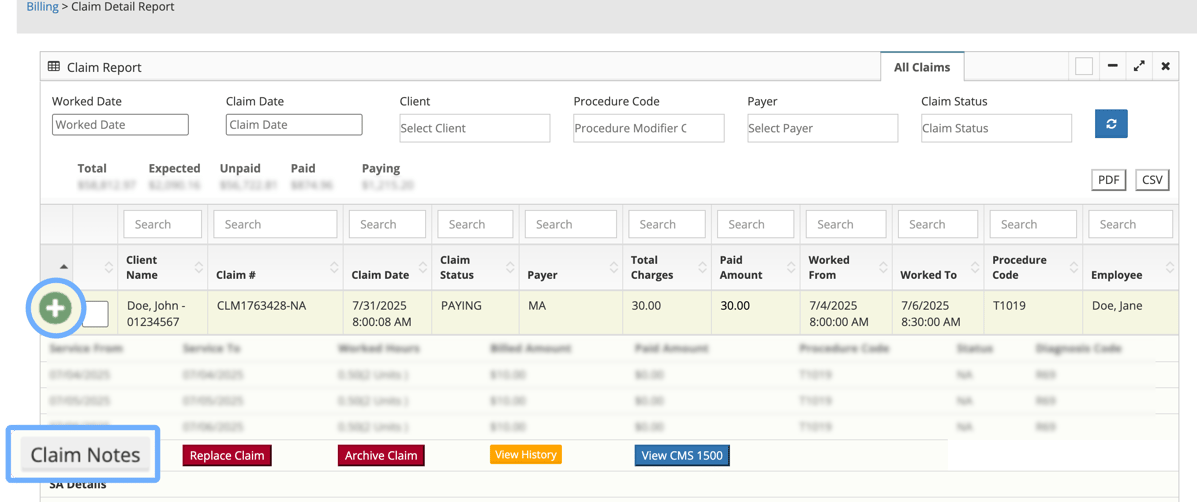The height and width of the screenshot is (502, 1197).
Task: Switch to the All Claims tab
Action: [x=922, y=67]
